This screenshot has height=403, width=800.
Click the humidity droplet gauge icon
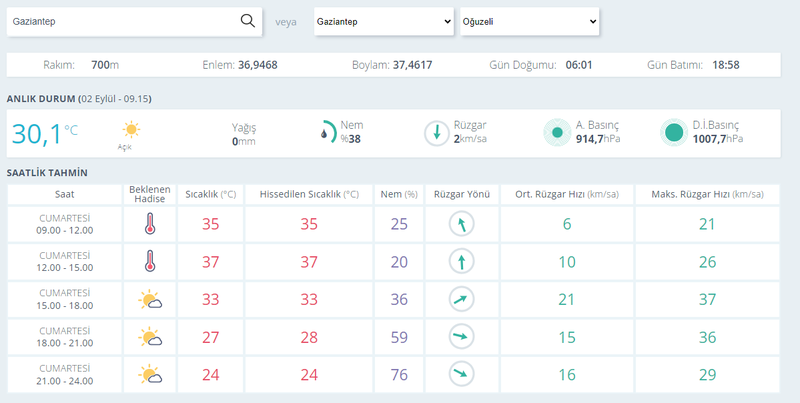pyautogui.click(x=327, y=132)
